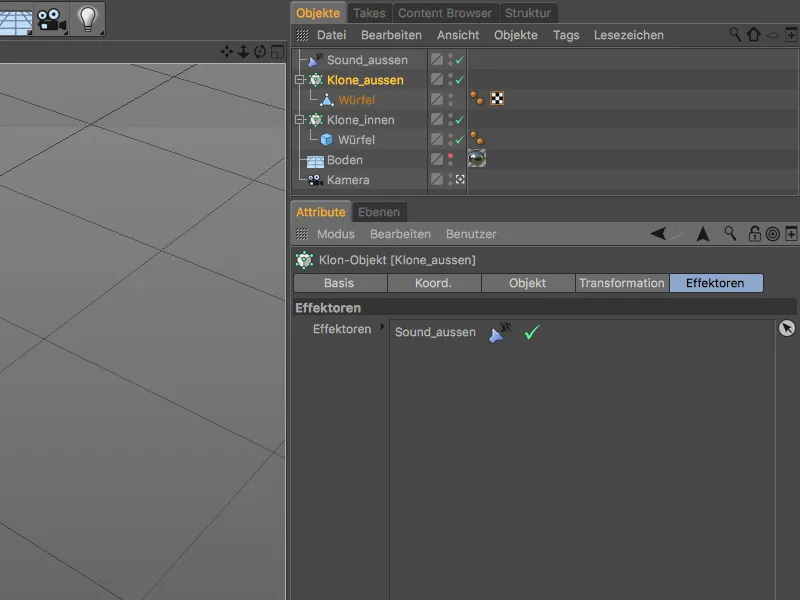
Task: Click the Object Manager grip dots handle
Action: 302,35
